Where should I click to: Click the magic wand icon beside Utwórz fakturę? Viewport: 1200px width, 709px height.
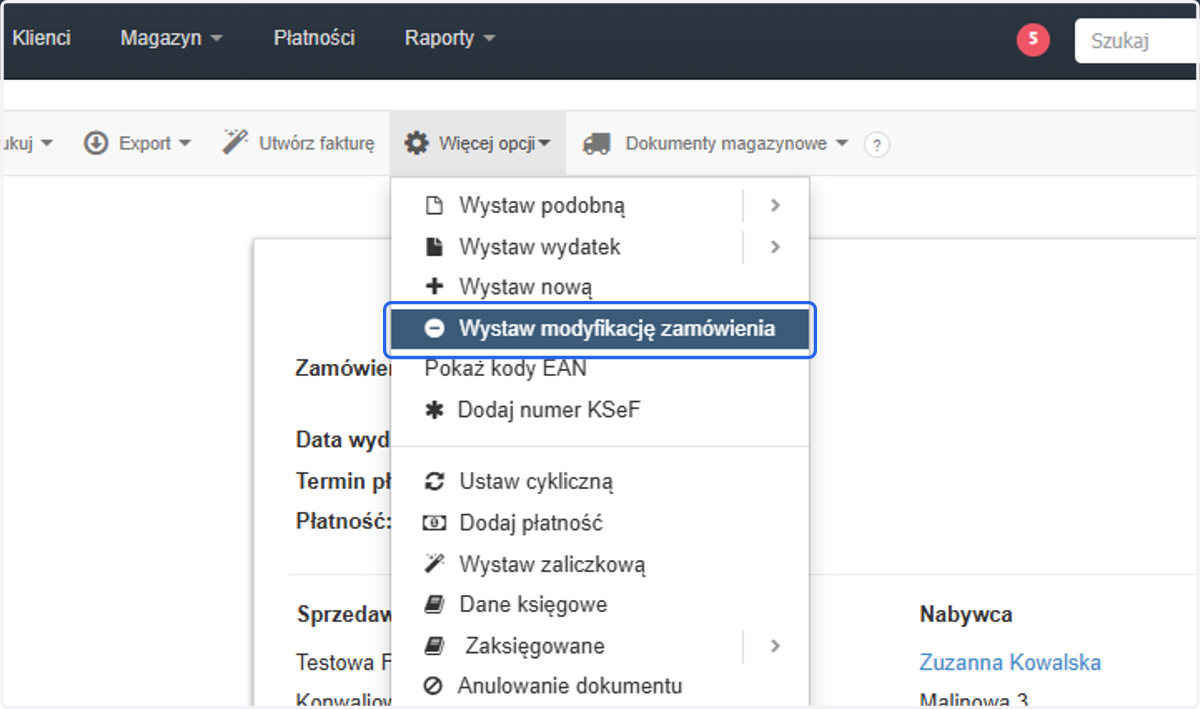[x=235, y=142]
